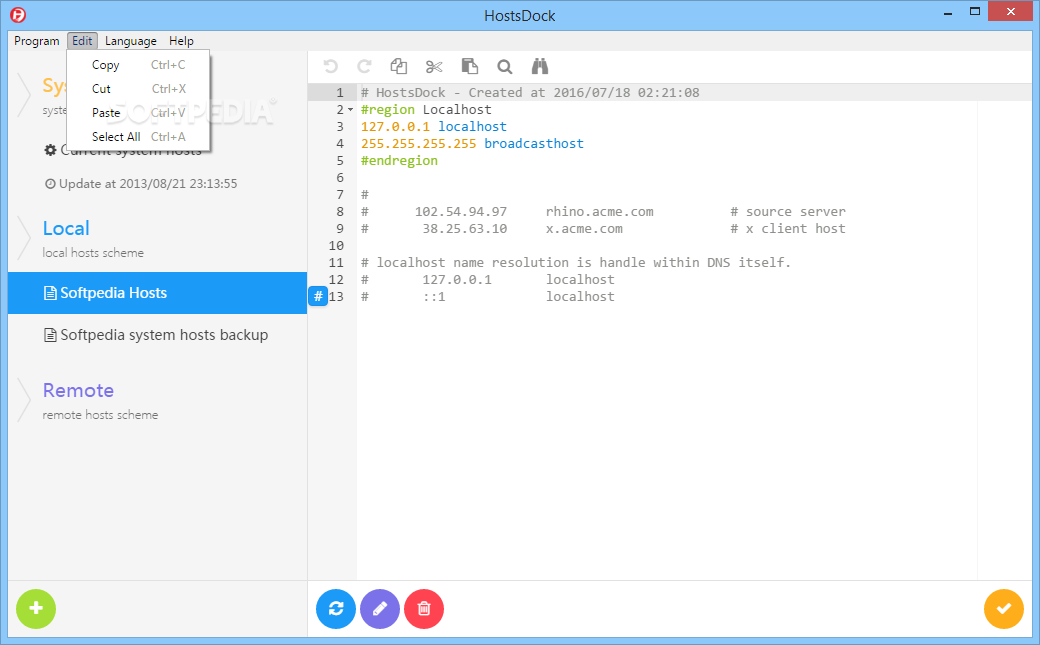Click the green add scheme plus button
1040x645 pixels.
pos(36,609)
